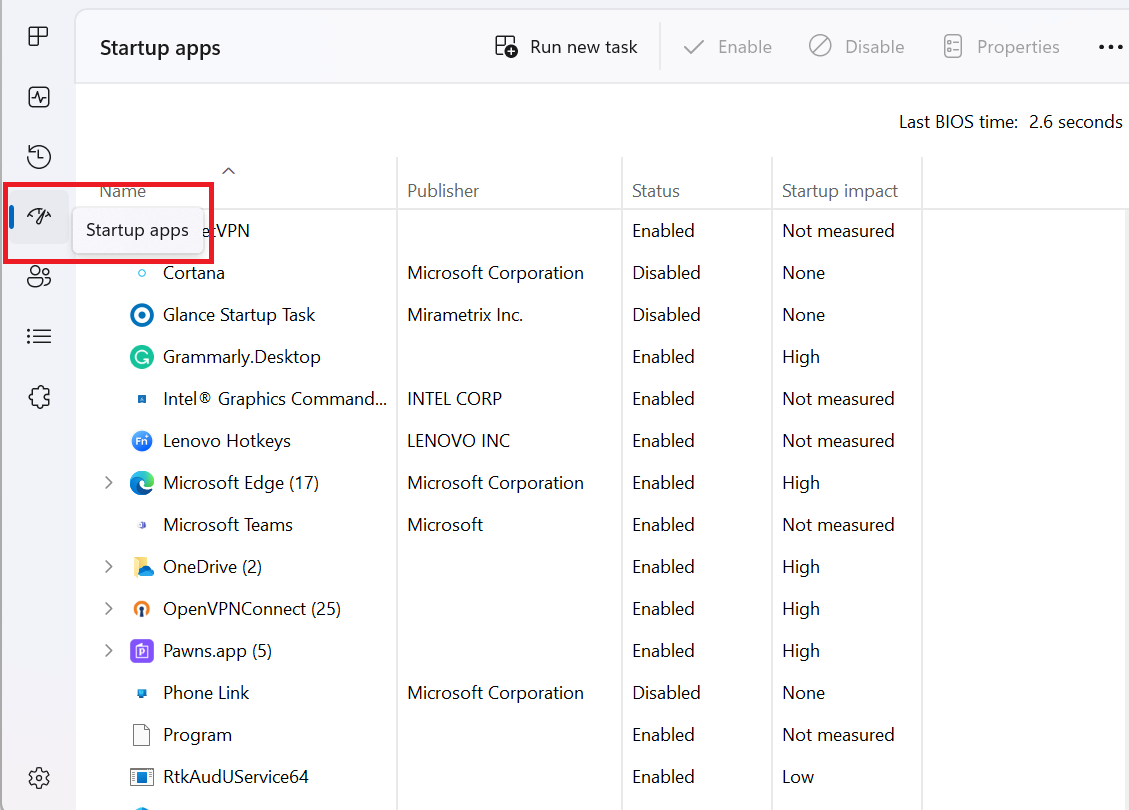Select the Grammarly.Desktop row name
Screen dimensions: 1129x810
coord(242,357)
